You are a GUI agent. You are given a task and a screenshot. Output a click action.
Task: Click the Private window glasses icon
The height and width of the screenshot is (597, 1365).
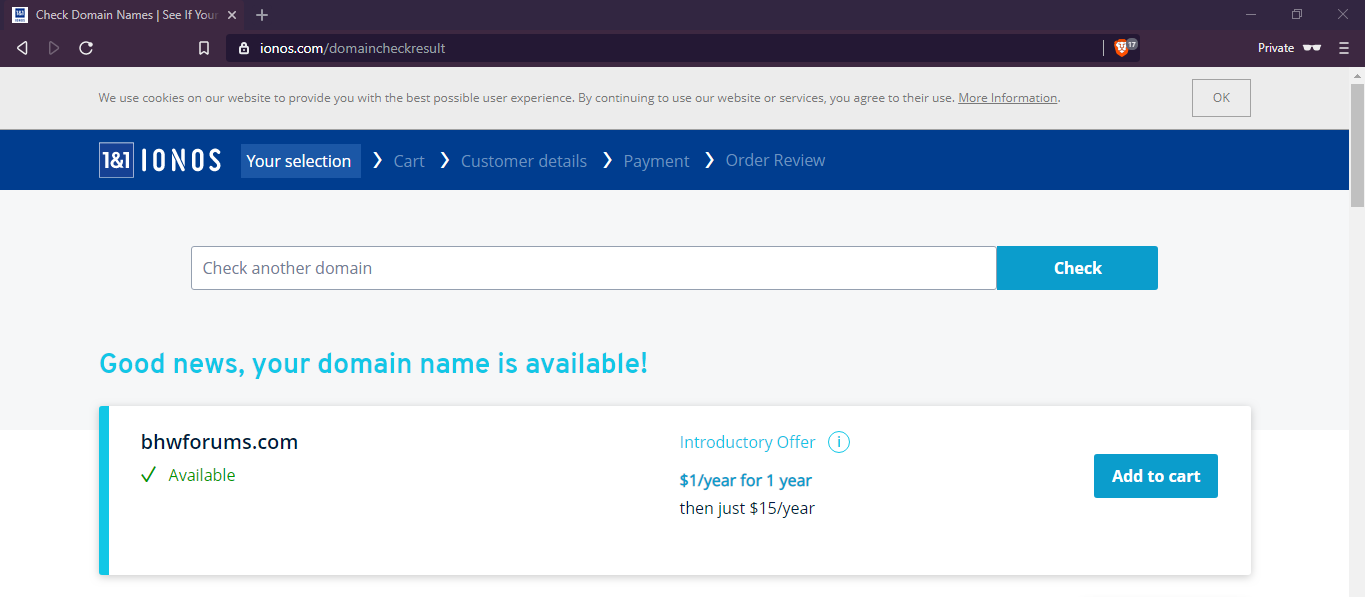point(1312,48)
